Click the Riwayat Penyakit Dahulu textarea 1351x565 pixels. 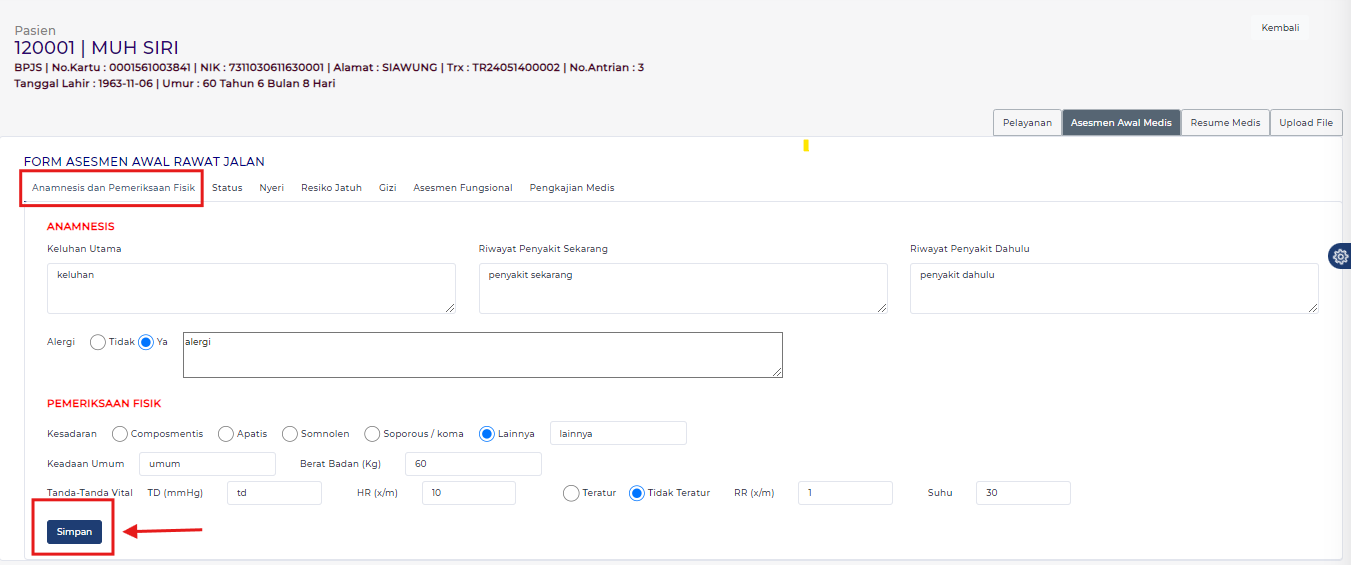pyautogui.click(x=1113, y=288)
